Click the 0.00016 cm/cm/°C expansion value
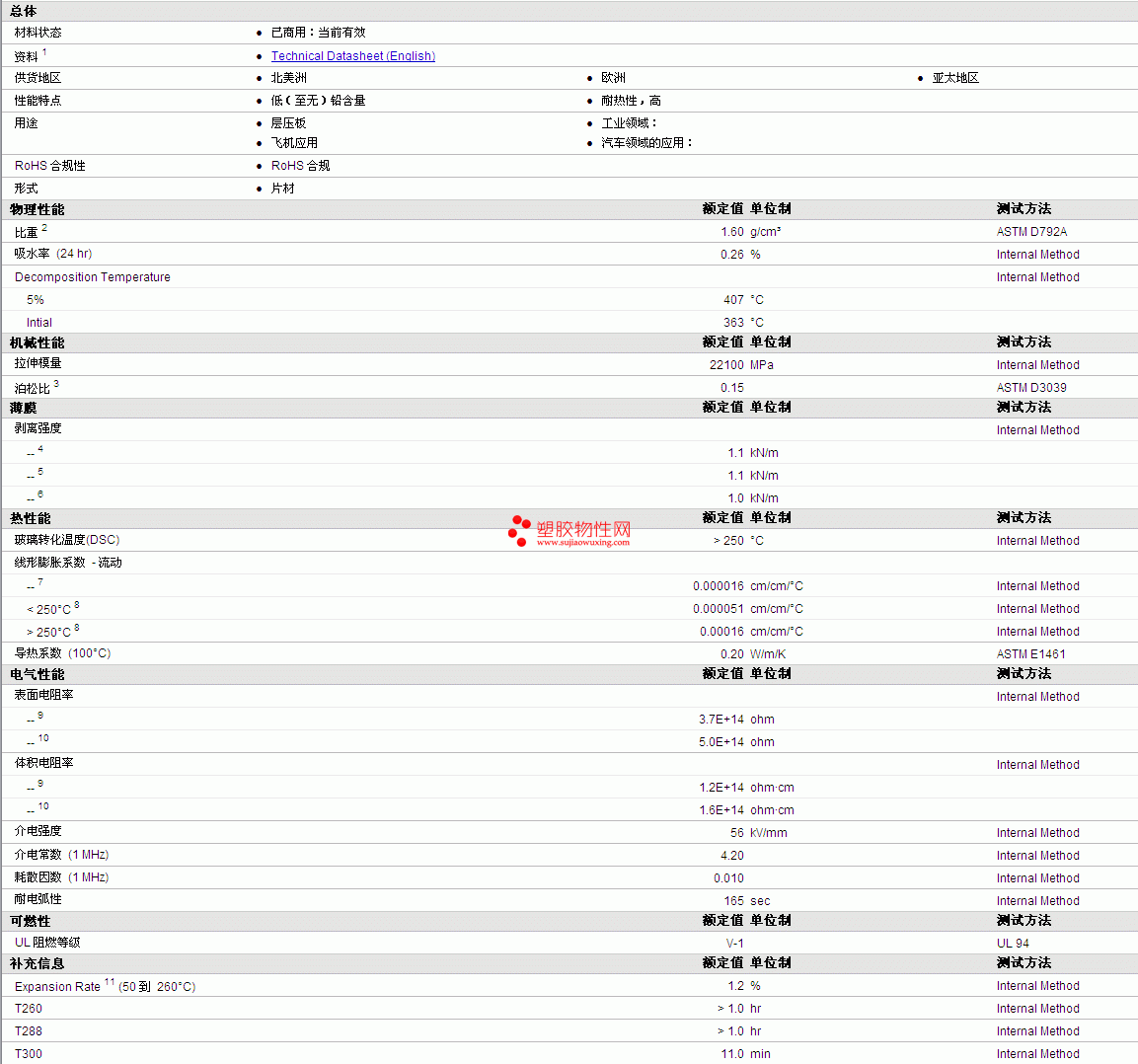Viewport: 1138px width, 1064px height. coord(751,632)
